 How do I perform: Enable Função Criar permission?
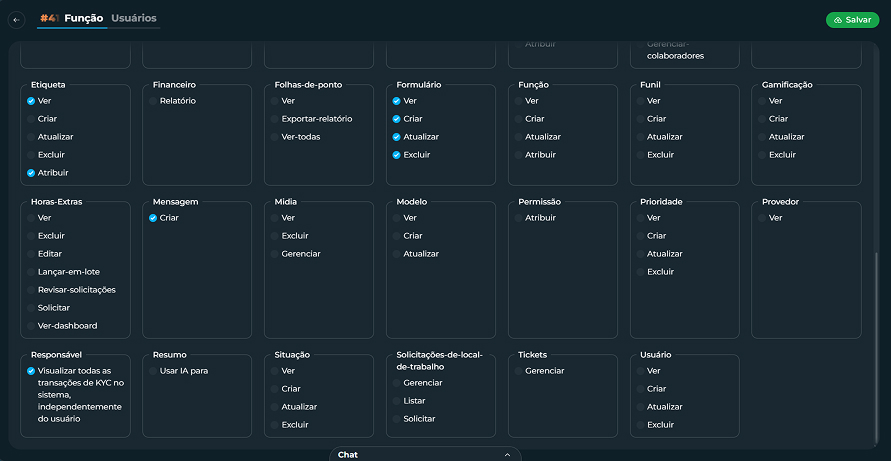[518, 119]
